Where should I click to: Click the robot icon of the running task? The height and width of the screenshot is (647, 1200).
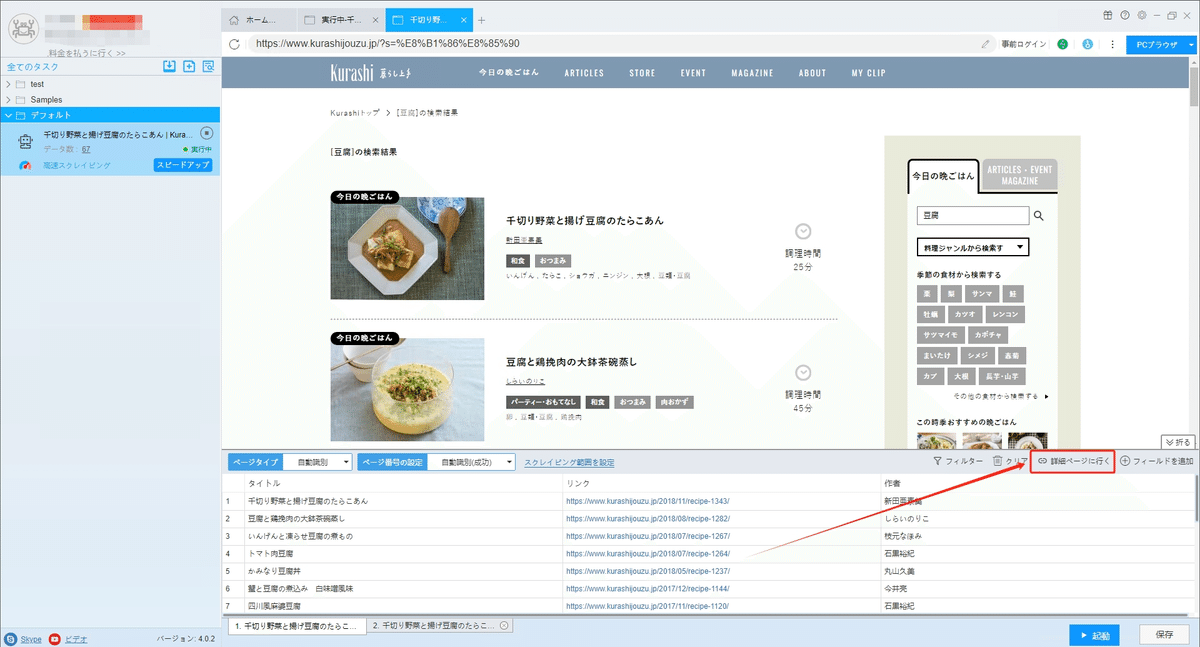27,142
